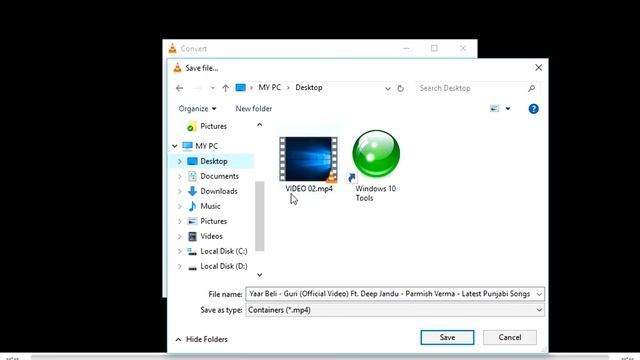
Task: Select Documents in navigation tree
Action: 213,176
